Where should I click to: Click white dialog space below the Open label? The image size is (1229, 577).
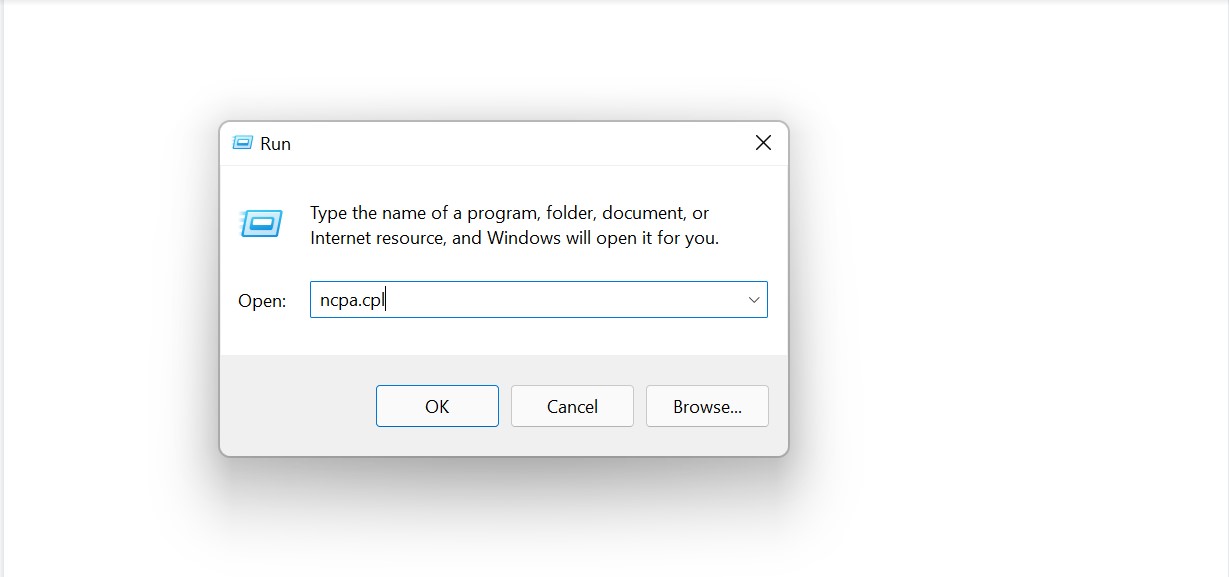point(262,335)
